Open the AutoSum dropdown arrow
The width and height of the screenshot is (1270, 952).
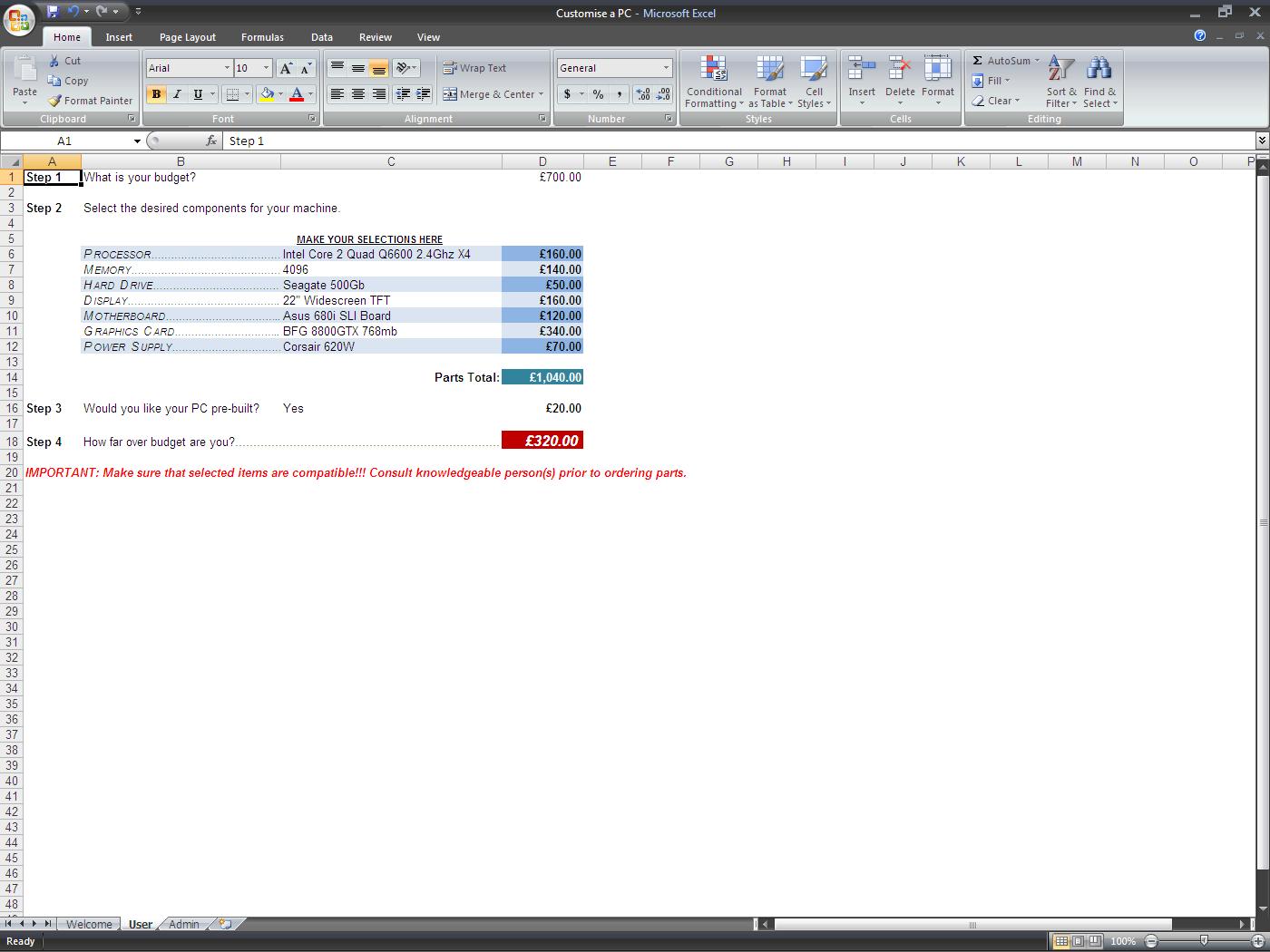pos(1037,61)
